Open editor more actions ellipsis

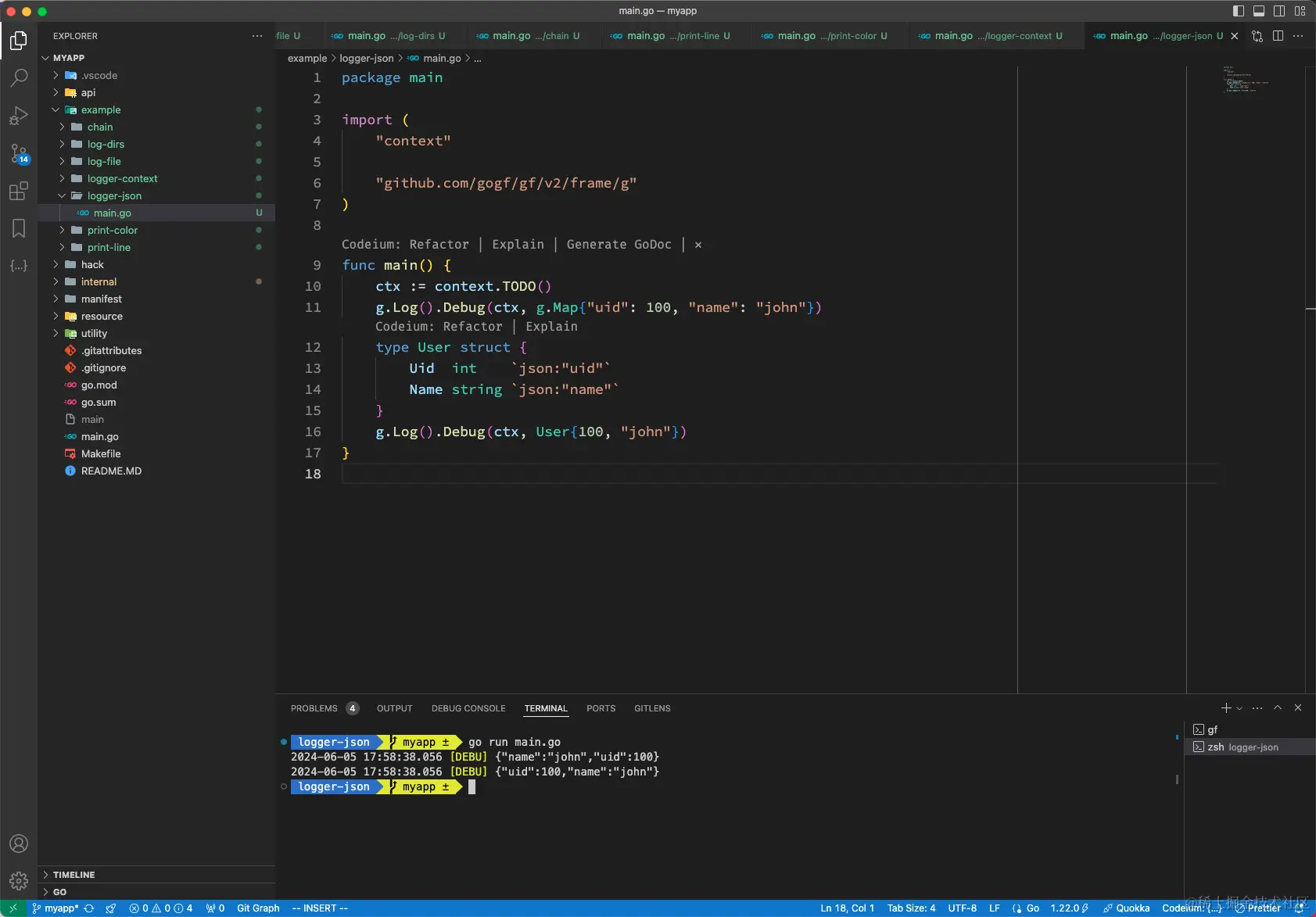tap(1298, 36)
